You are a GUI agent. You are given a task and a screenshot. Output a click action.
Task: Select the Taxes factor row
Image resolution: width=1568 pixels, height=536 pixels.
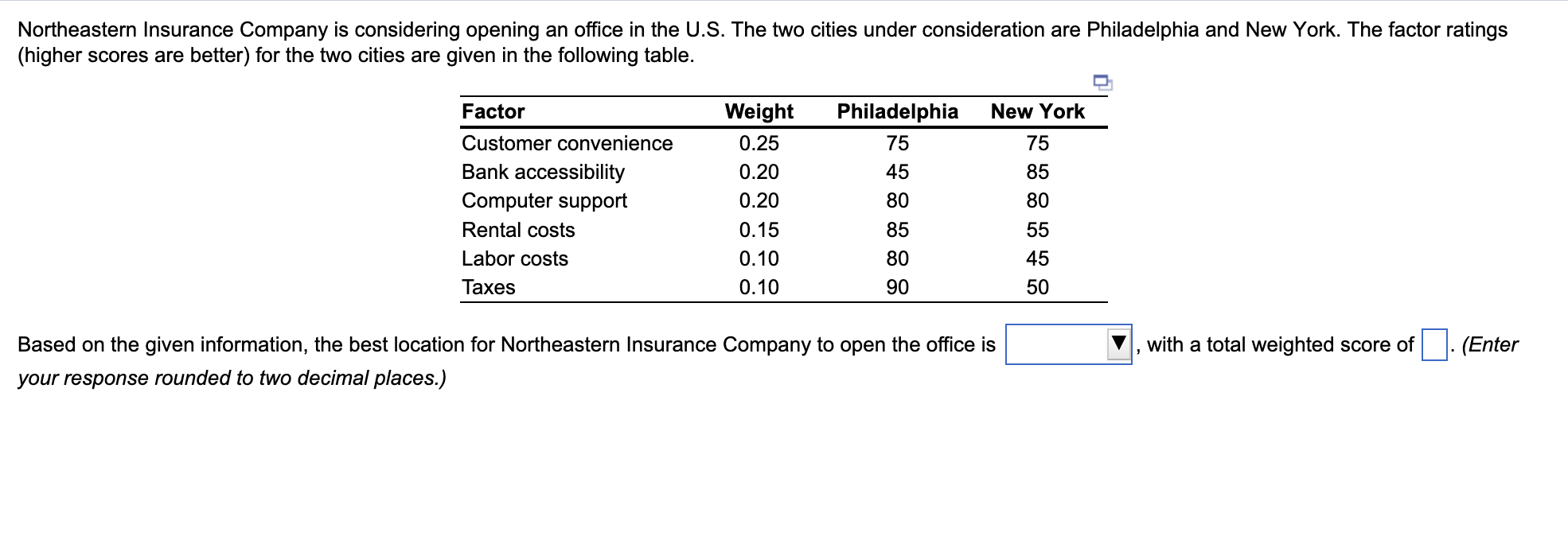(488, 287)
